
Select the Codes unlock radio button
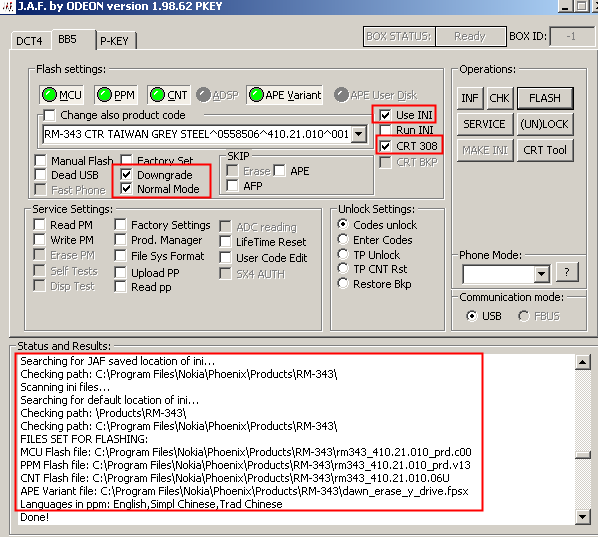[343, 224]
